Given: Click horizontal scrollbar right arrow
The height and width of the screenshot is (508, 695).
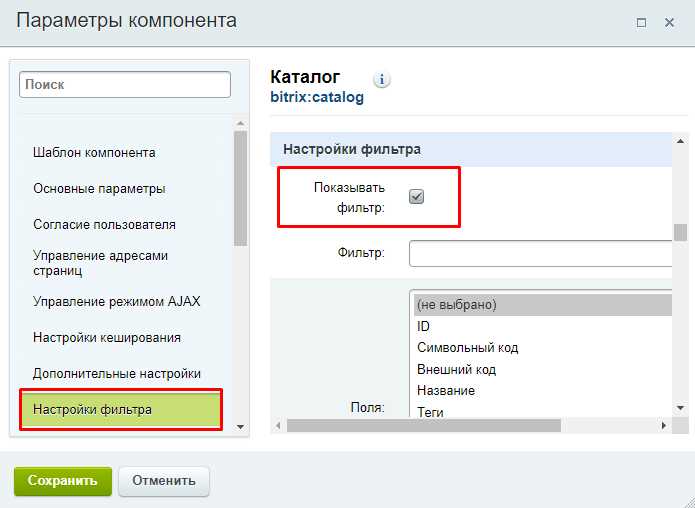Looking at the screenshot, I should pos(664,426).
